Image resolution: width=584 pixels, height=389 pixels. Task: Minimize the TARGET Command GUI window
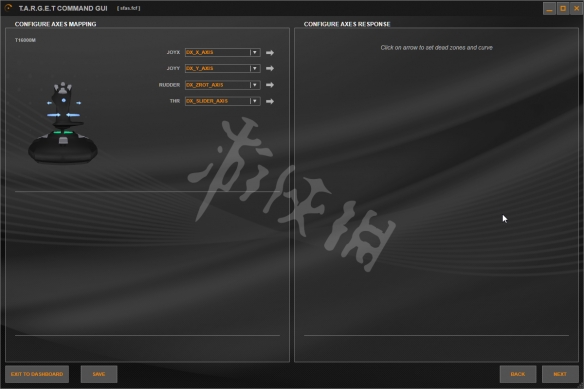click(549, 8)
